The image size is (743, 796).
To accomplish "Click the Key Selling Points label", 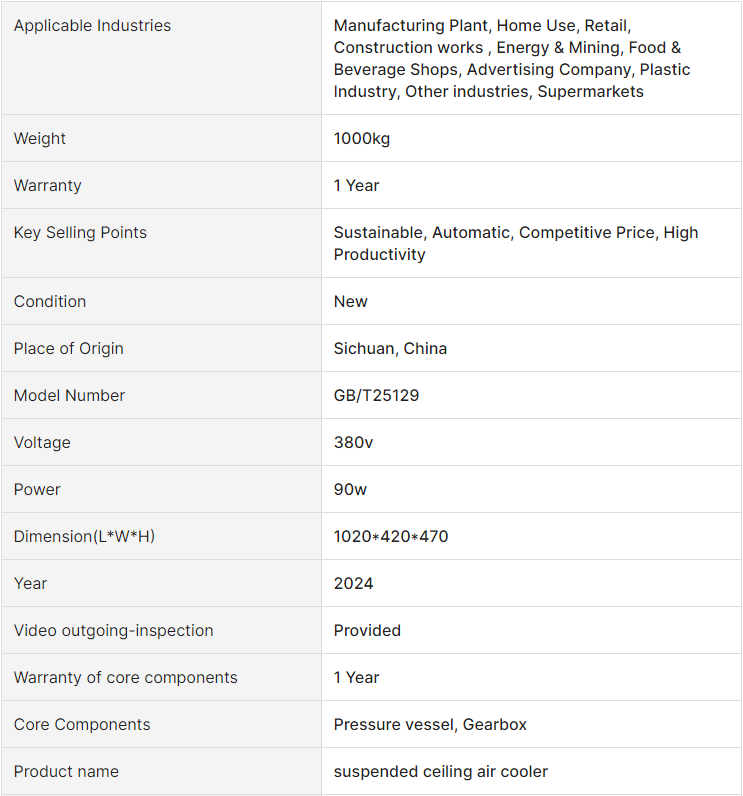I will [x=80, y=233].
